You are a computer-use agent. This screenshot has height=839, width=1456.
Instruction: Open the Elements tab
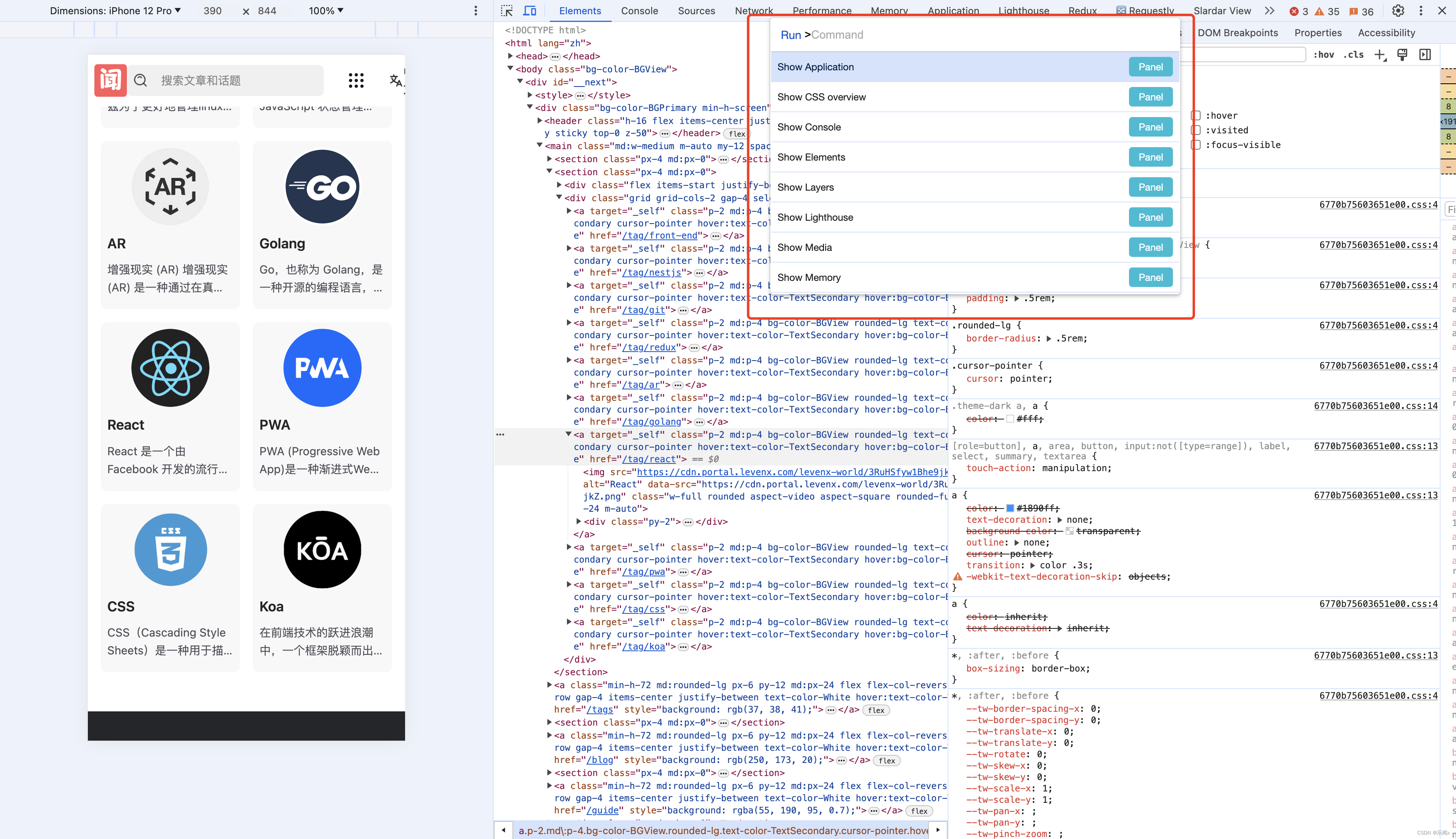pyautogui.click(x=579, y=11)
